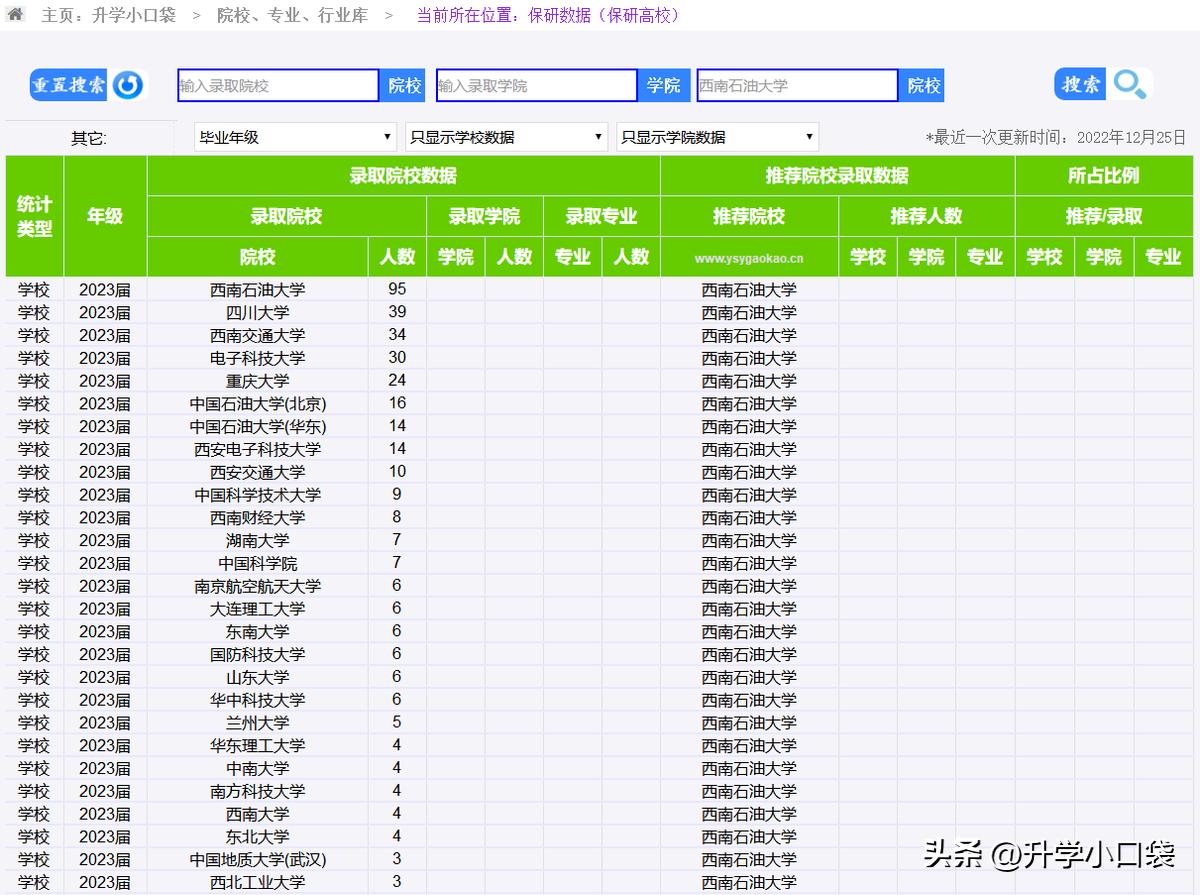Click the circular refresh icon beside 重置搜索
The height and width of the screenshot is (895, 1200).
tap(125, 85)
